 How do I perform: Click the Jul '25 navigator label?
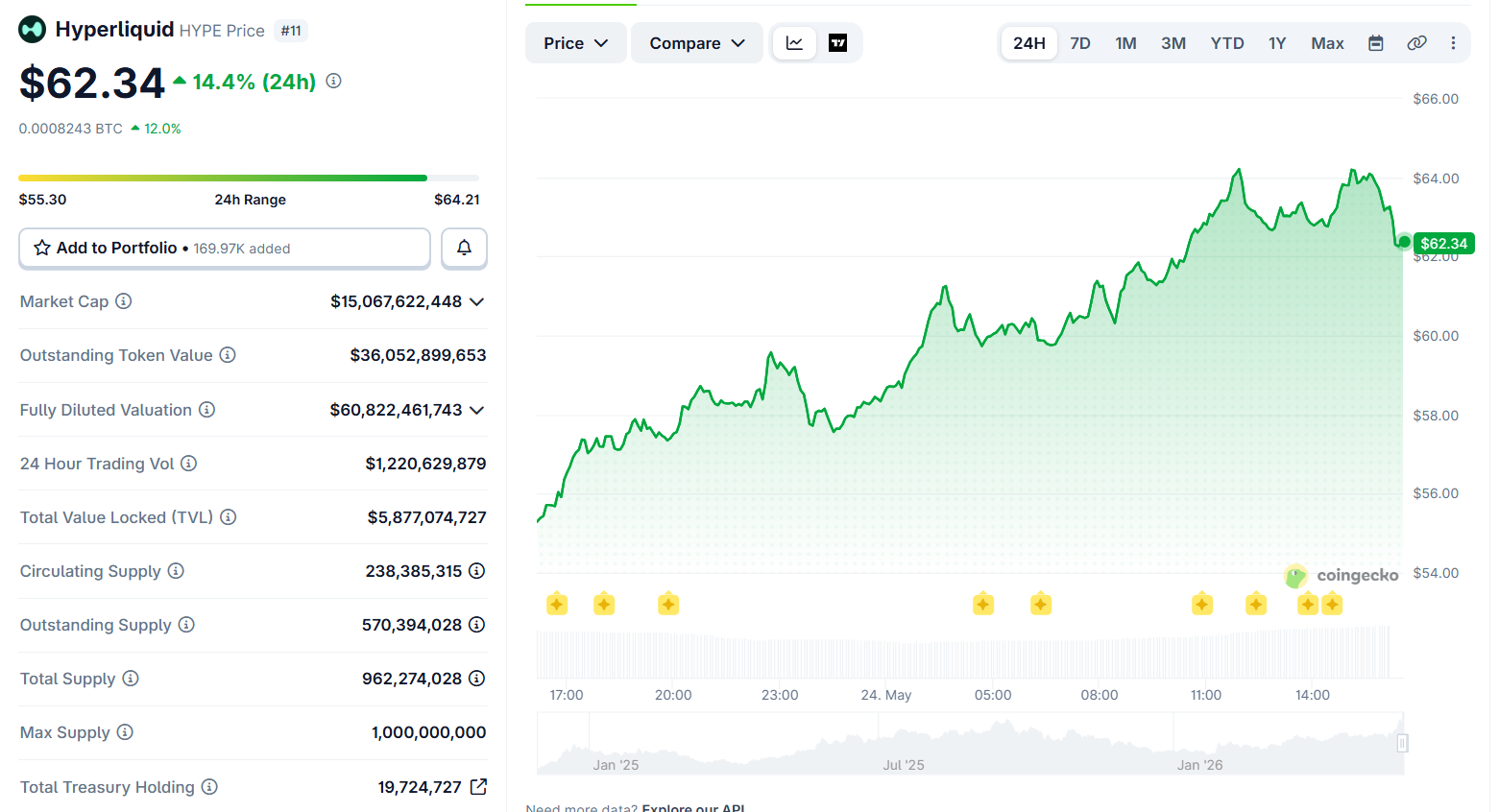904,765
